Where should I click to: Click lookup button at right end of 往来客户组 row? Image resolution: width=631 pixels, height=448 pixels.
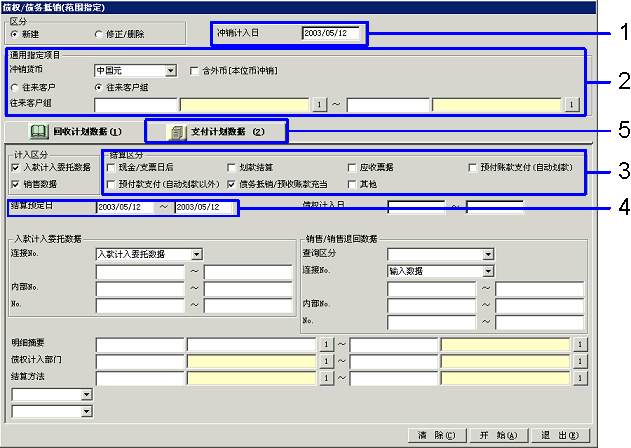(x=572, y=104)
